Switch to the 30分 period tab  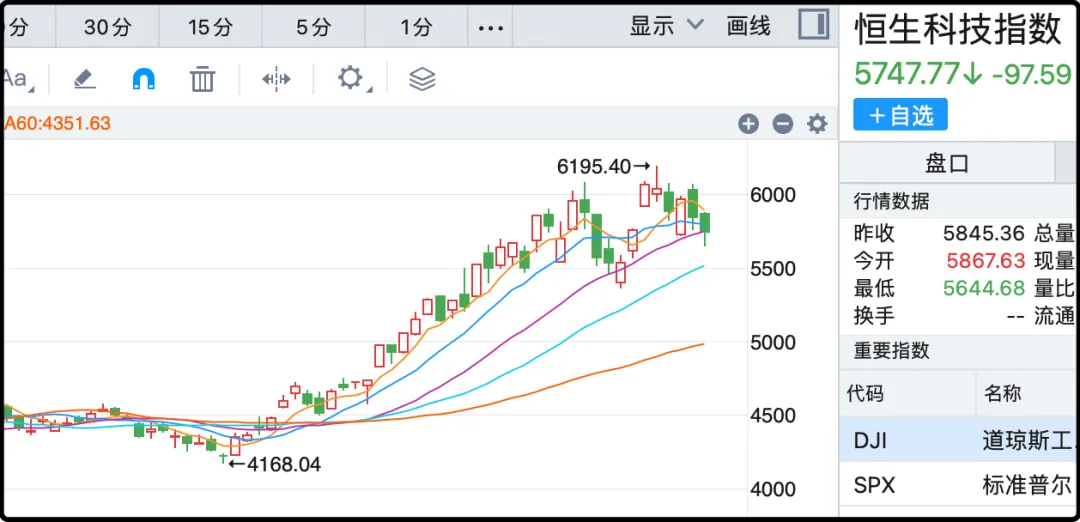107,27
